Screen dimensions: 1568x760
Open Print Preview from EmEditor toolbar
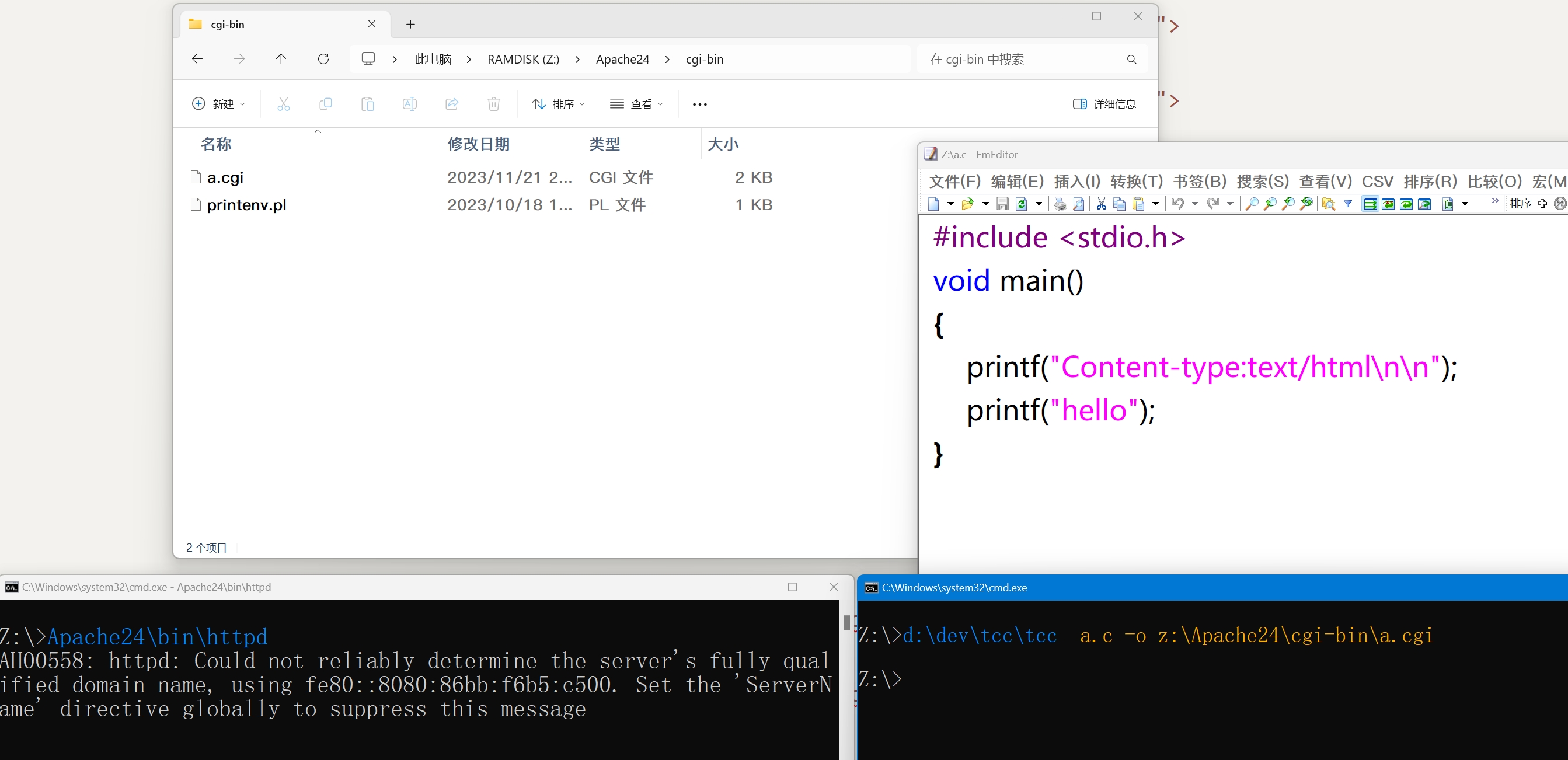click(x=1078, y=204)
